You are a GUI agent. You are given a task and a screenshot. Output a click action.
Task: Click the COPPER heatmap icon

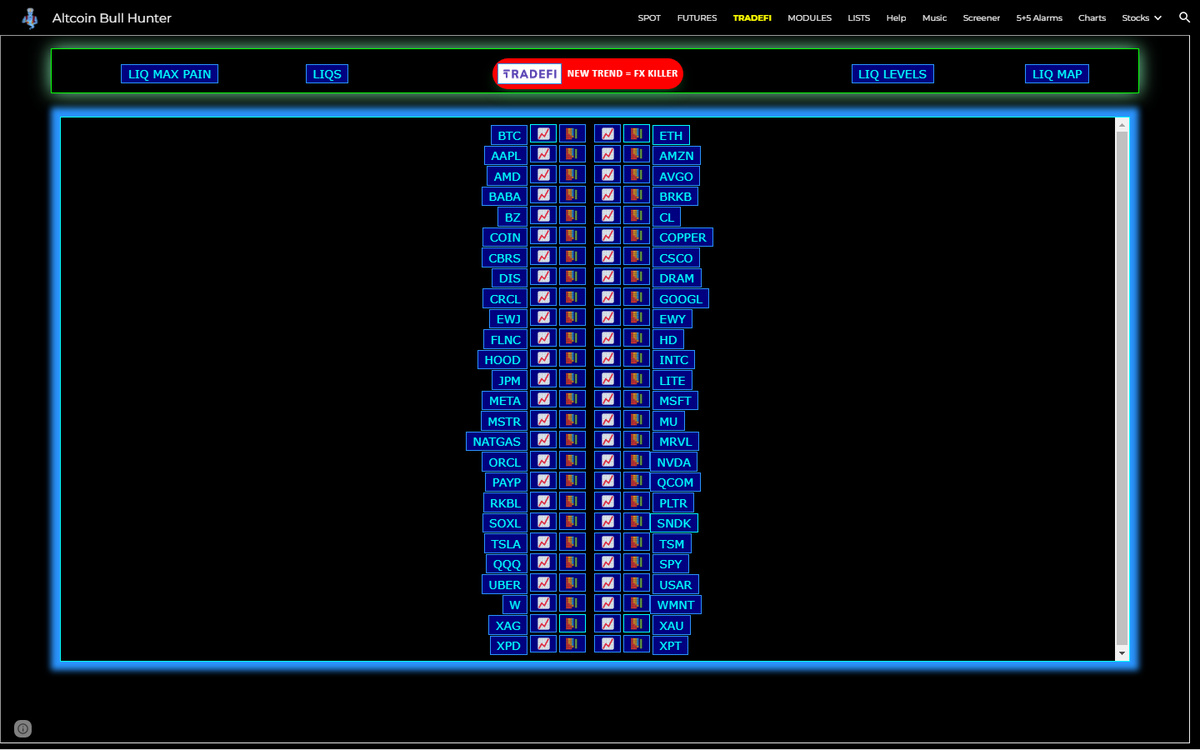pos(636,236)
